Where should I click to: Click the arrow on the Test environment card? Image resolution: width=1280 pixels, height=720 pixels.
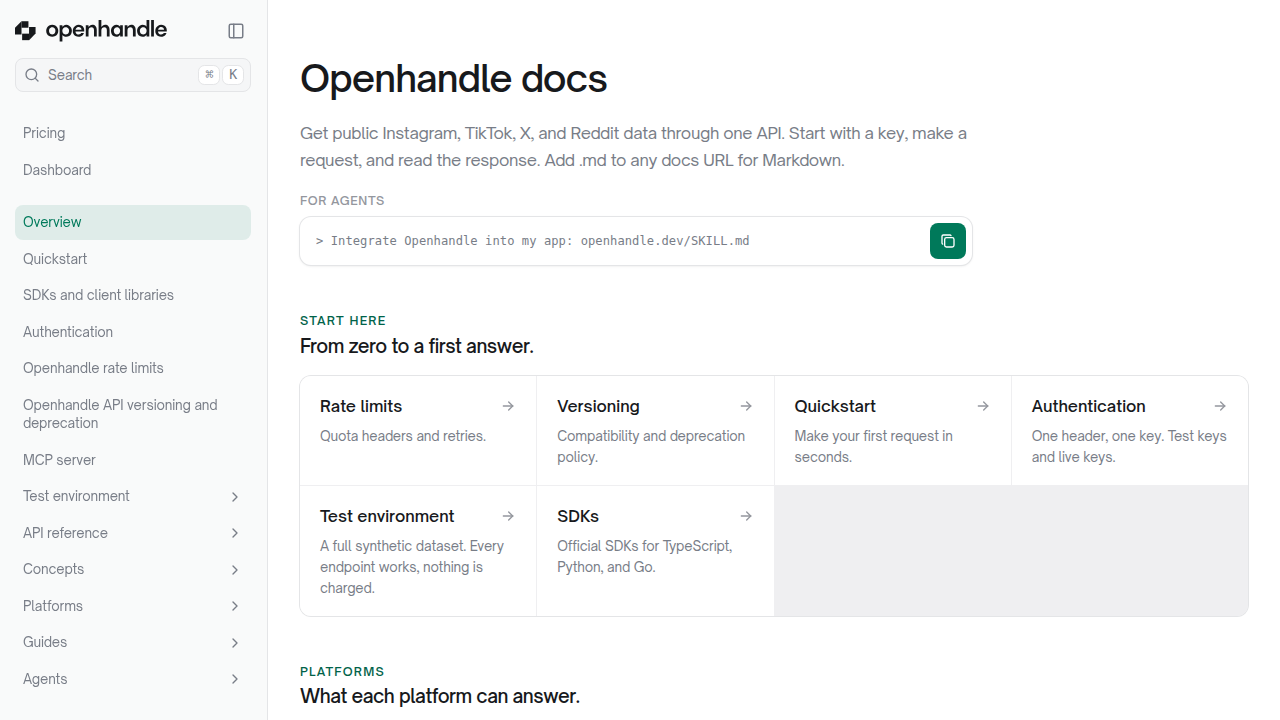click(508, 516)
